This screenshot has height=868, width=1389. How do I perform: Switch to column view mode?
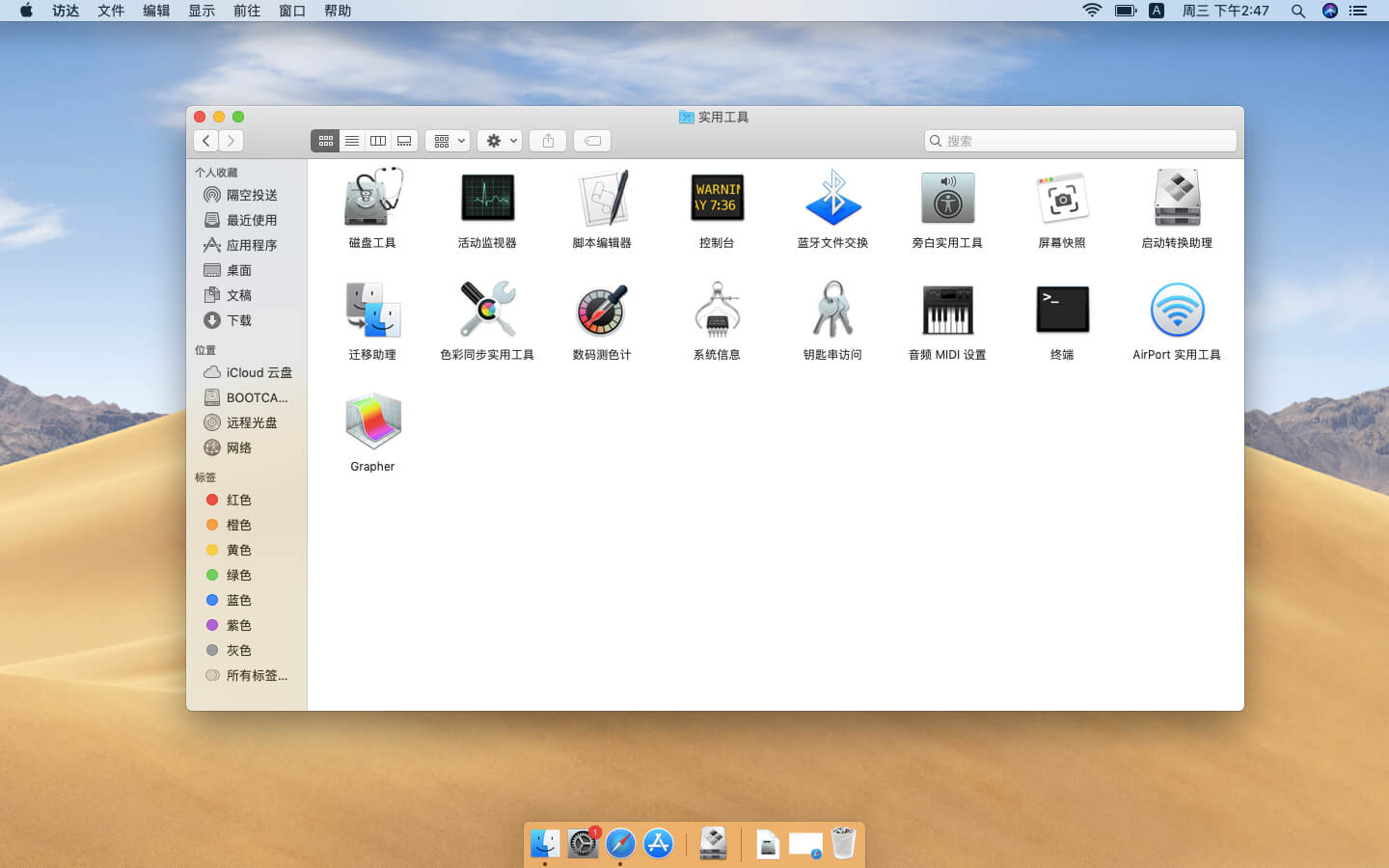coord(378,141)
